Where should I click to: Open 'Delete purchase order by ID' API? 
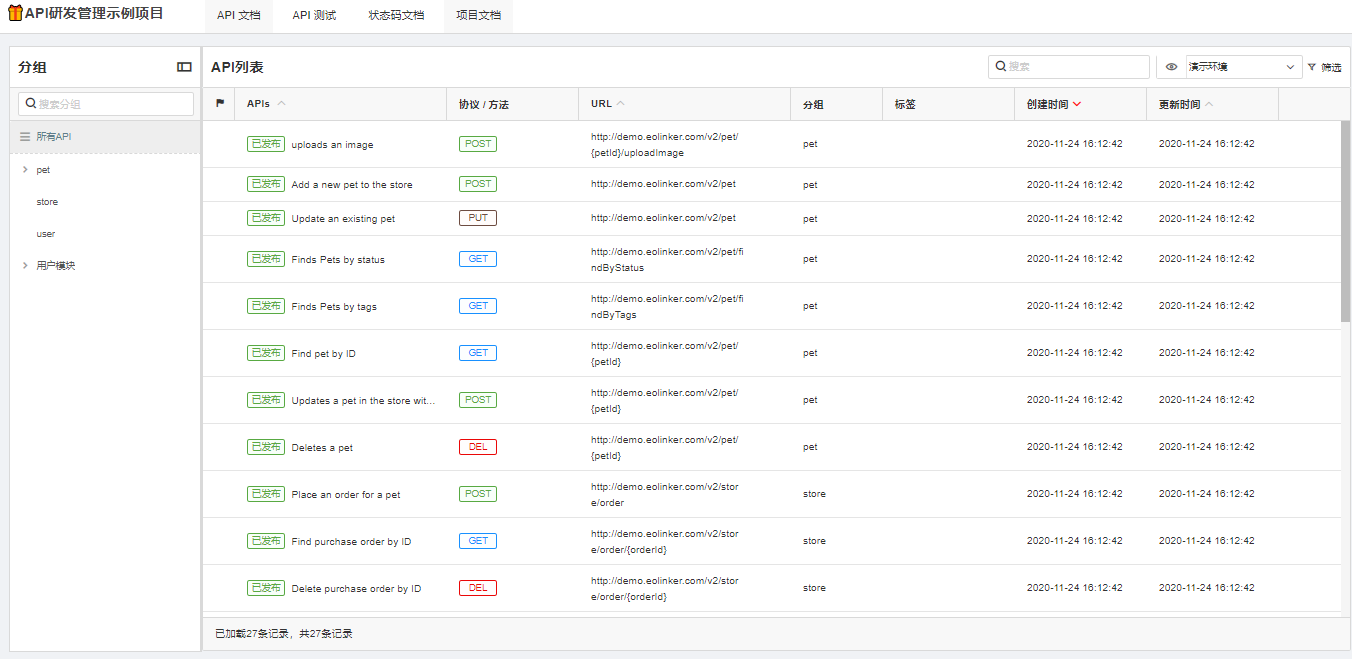pyautogui.click(x=356, y=589)
